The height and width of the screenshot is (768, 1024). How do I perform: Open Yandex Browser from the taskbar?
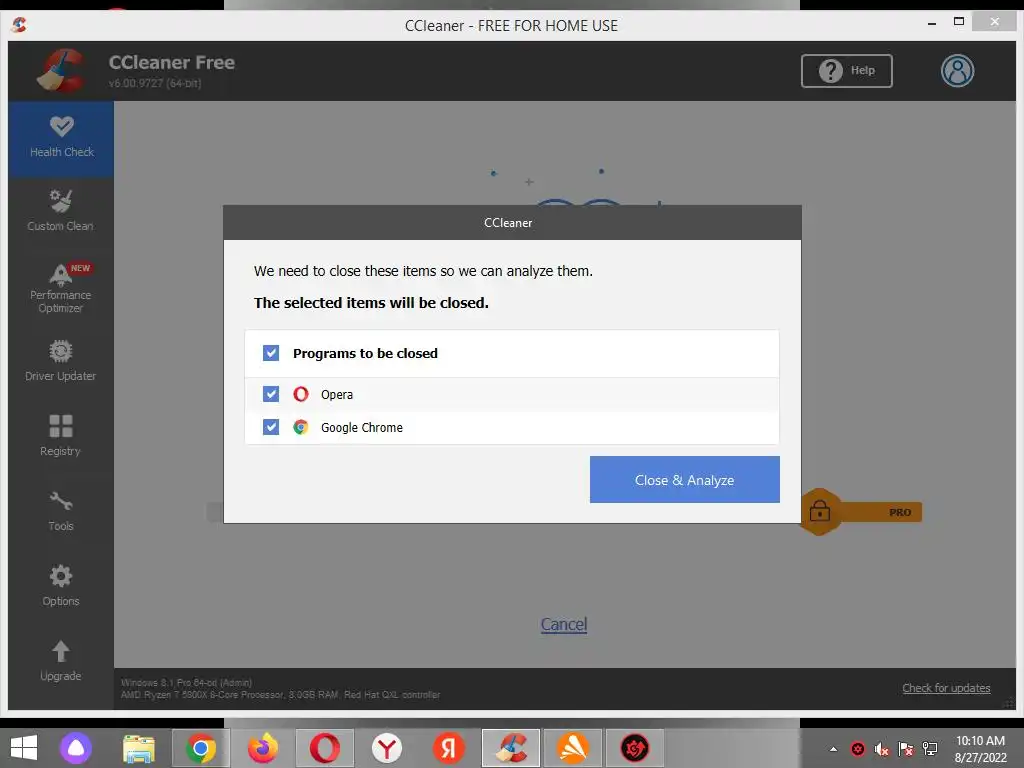(387, 748)
